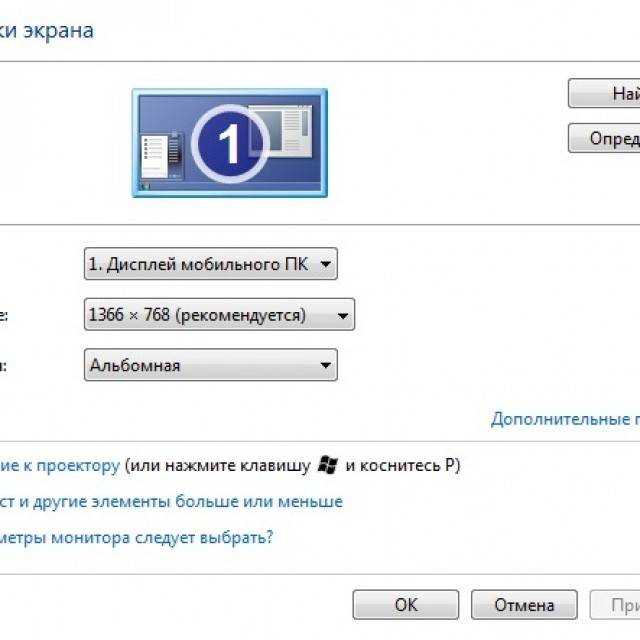Screen dimensions: 640x640
Task: Click the 'Най…' find button
Action: (x=604, y=93)
